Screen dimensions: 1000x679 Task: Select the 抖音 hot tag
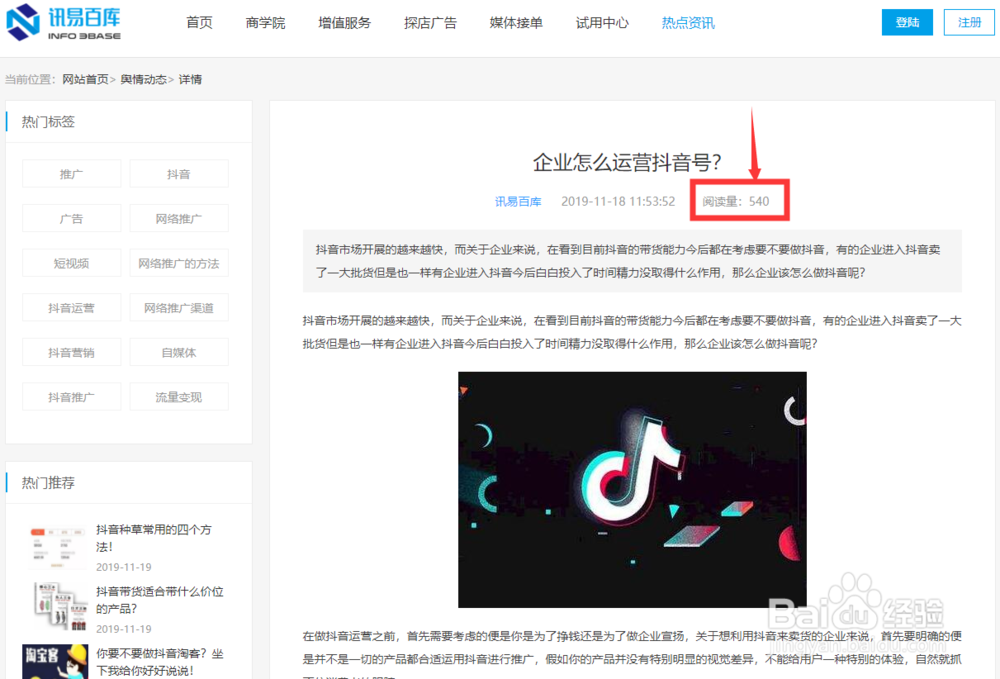(179, 173)
